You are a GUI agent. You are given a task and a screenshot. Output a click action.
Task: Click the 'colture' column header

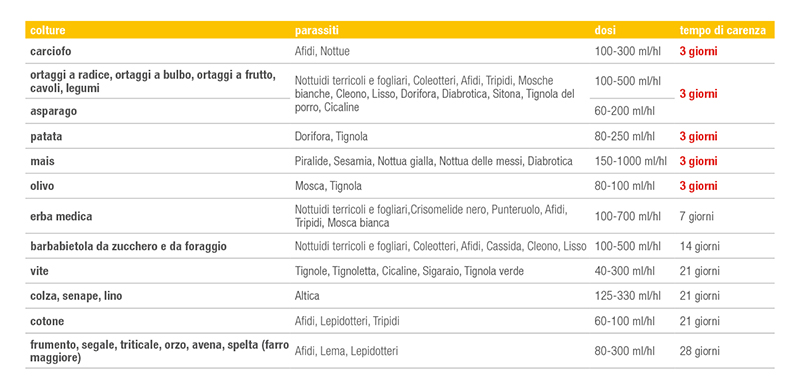(x=48, y=31)
